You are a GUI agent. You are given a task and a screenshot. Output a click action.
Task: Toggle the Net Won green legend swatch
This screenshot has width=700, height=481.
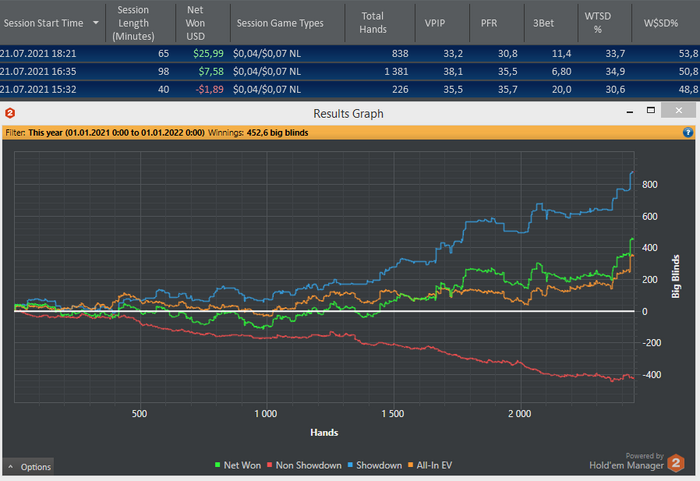click(217, 465)
